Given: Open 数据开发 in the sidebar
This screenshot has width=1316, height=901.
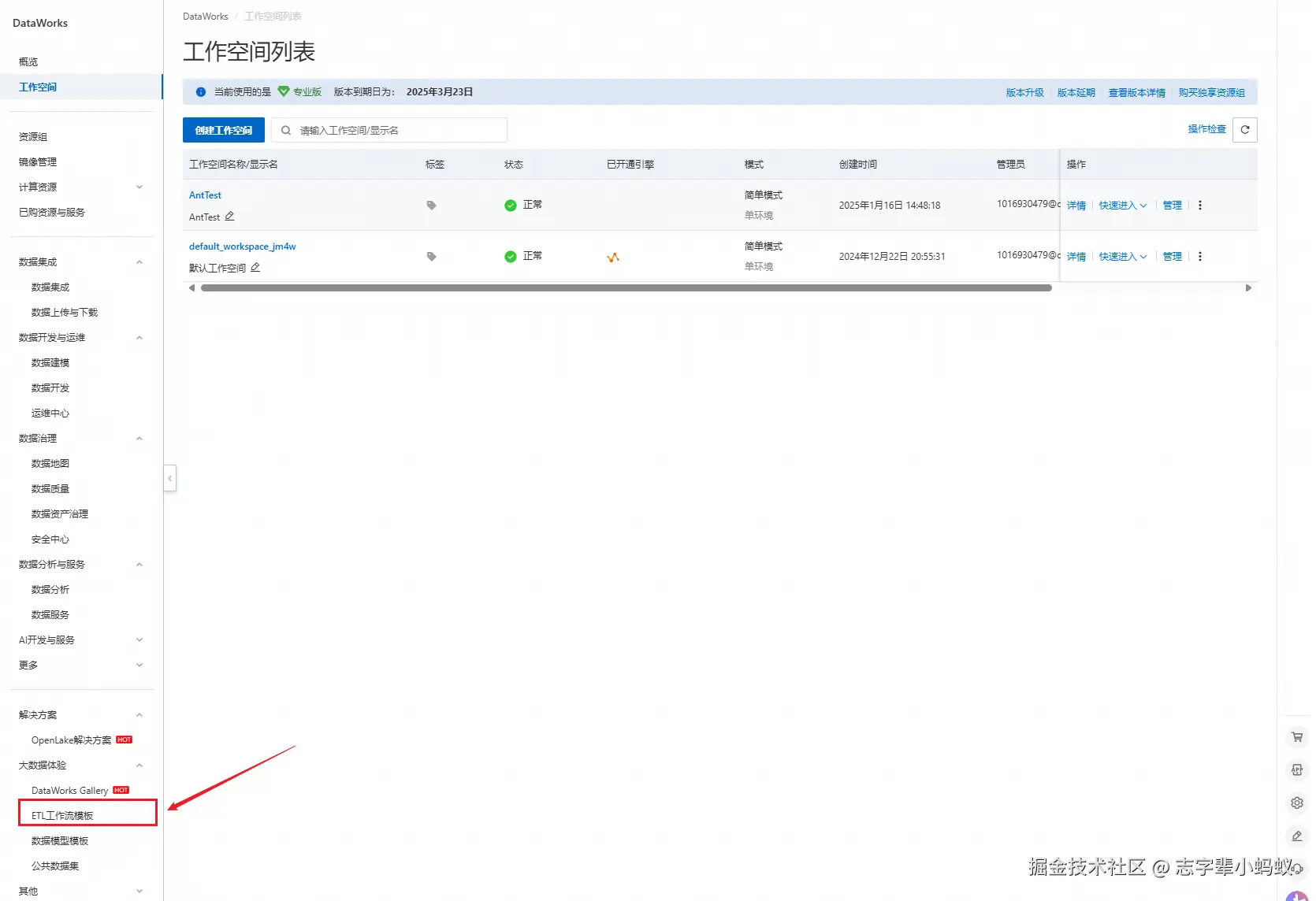Looking at the screenshot, I should (50, 387).
